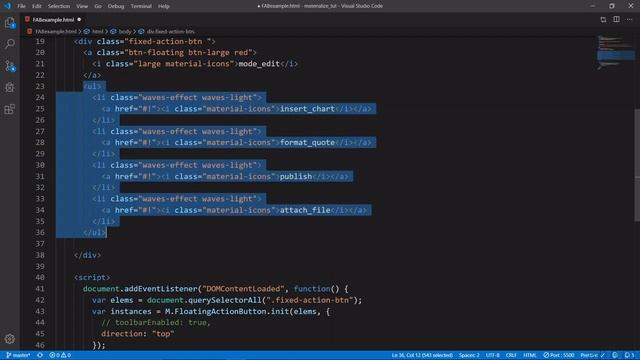640x360 pixels.
Task: Click the Port: 5500 Live Server indicator
Action: tap(559, 355)
